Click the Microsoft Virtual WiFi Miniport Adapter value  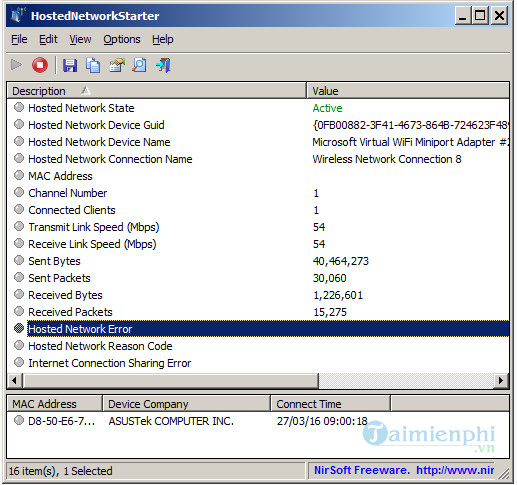coord(410,142)
